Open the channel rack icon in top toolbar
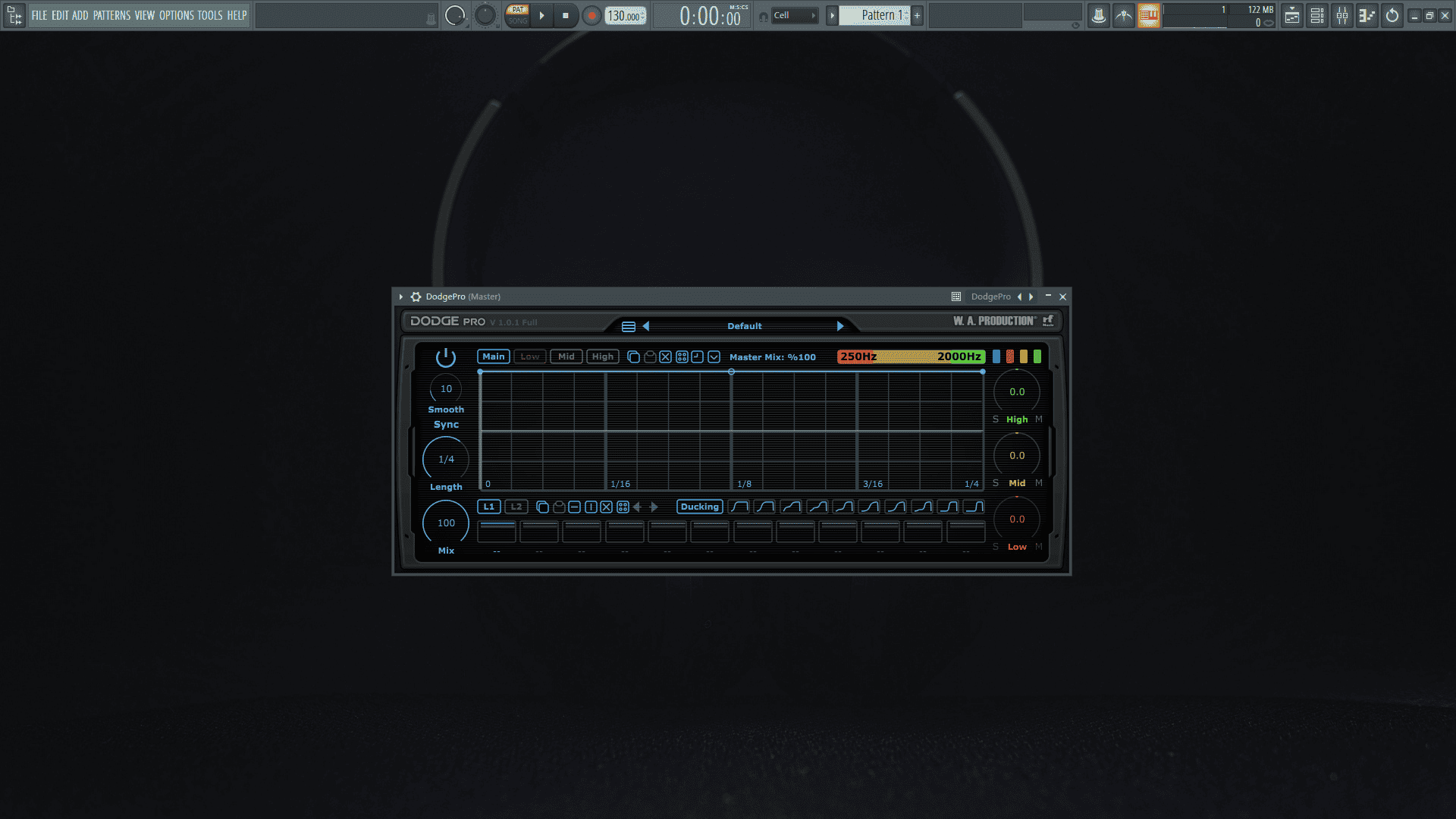 click(x=1317, y=15)
